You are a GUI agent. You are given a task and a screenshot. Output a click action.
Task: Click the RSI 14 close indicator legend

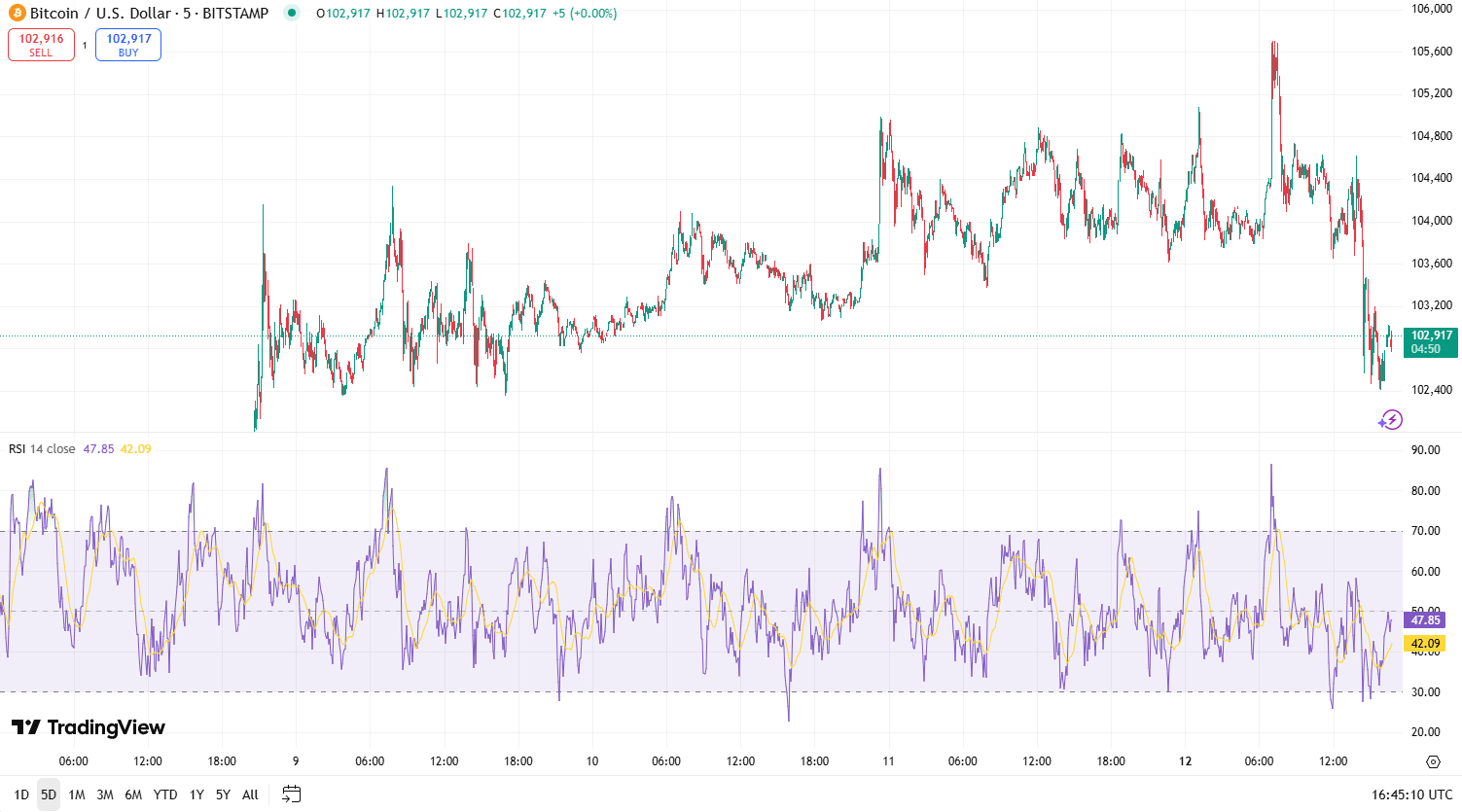coord(42,449)
